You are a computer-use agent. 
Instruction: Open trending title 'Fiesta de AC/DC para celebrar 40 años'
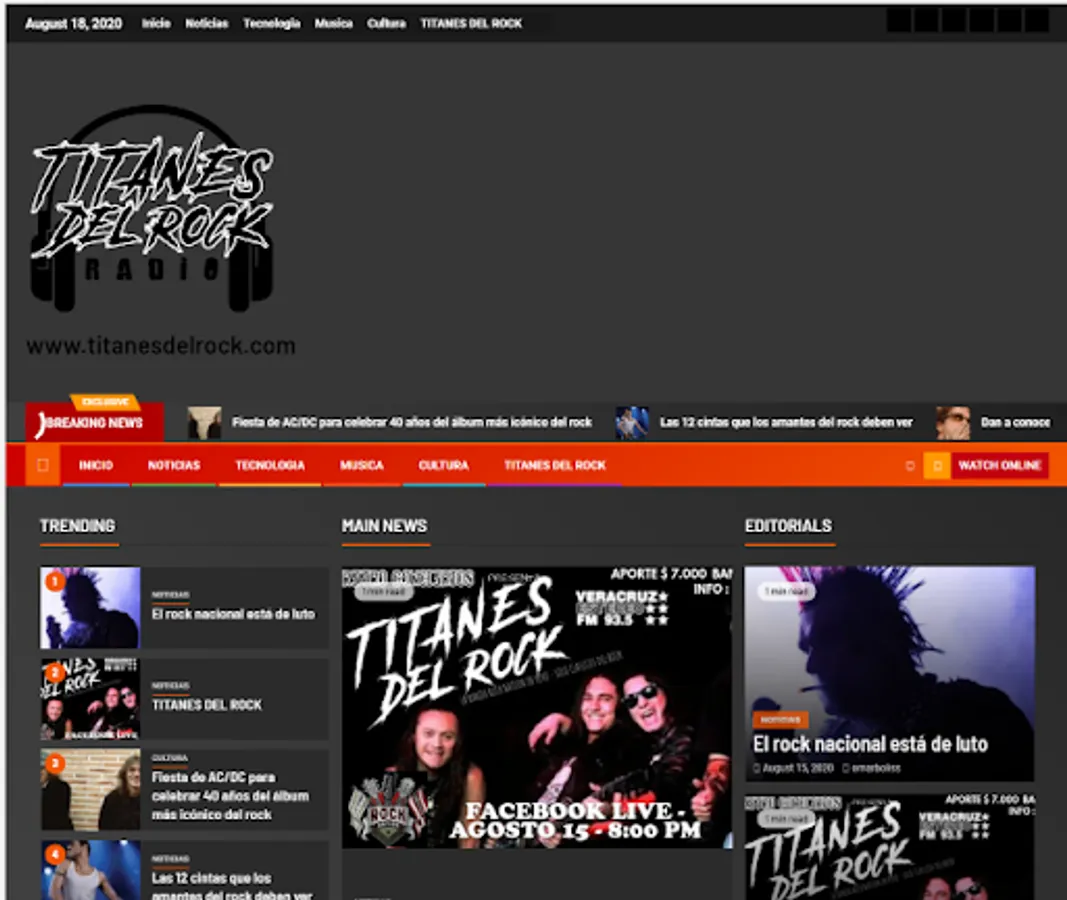pyautogui.click(x=230, y=796)
